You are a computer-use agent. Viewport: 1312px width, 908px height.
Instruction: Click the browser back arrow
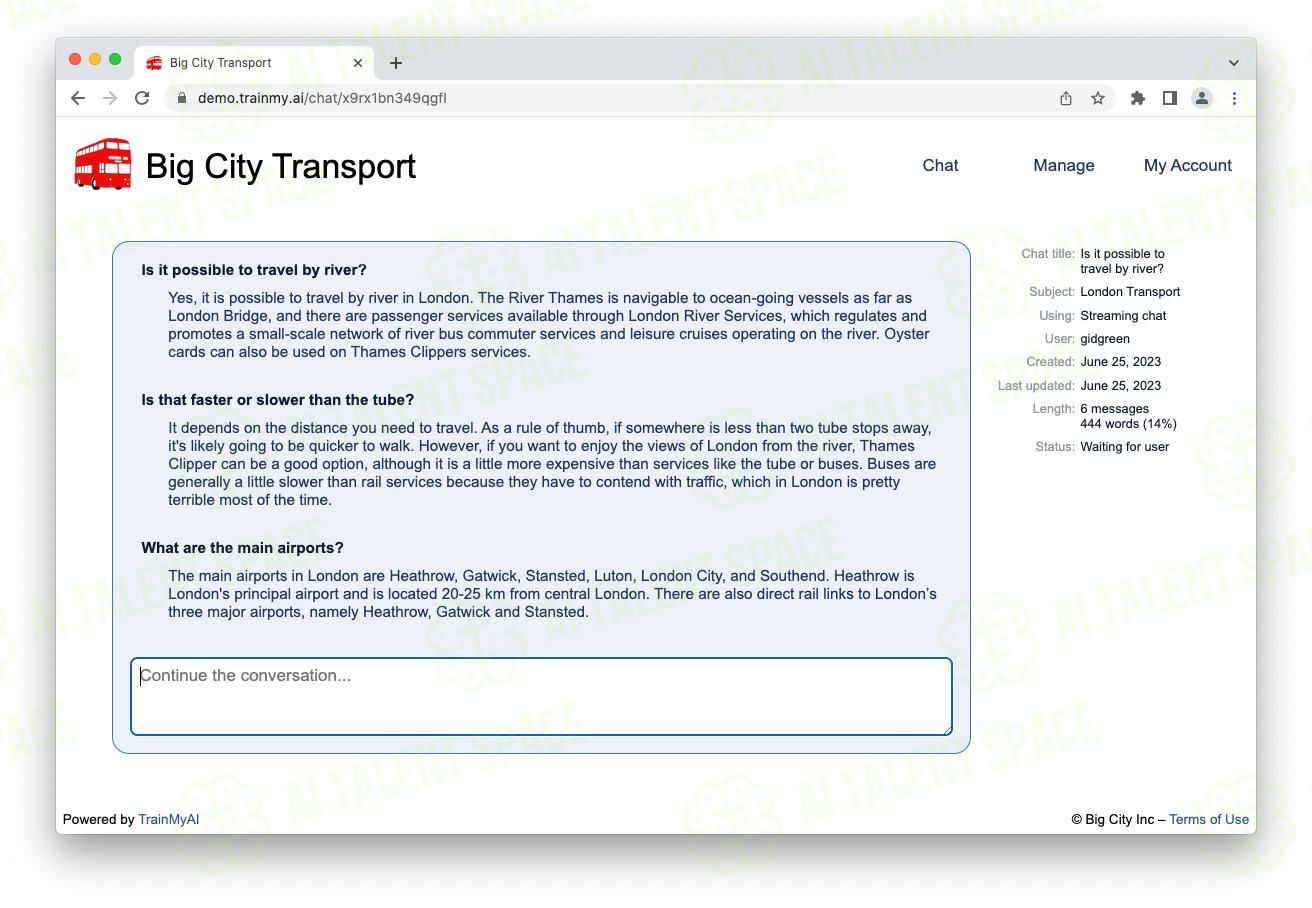click(78, 98)
